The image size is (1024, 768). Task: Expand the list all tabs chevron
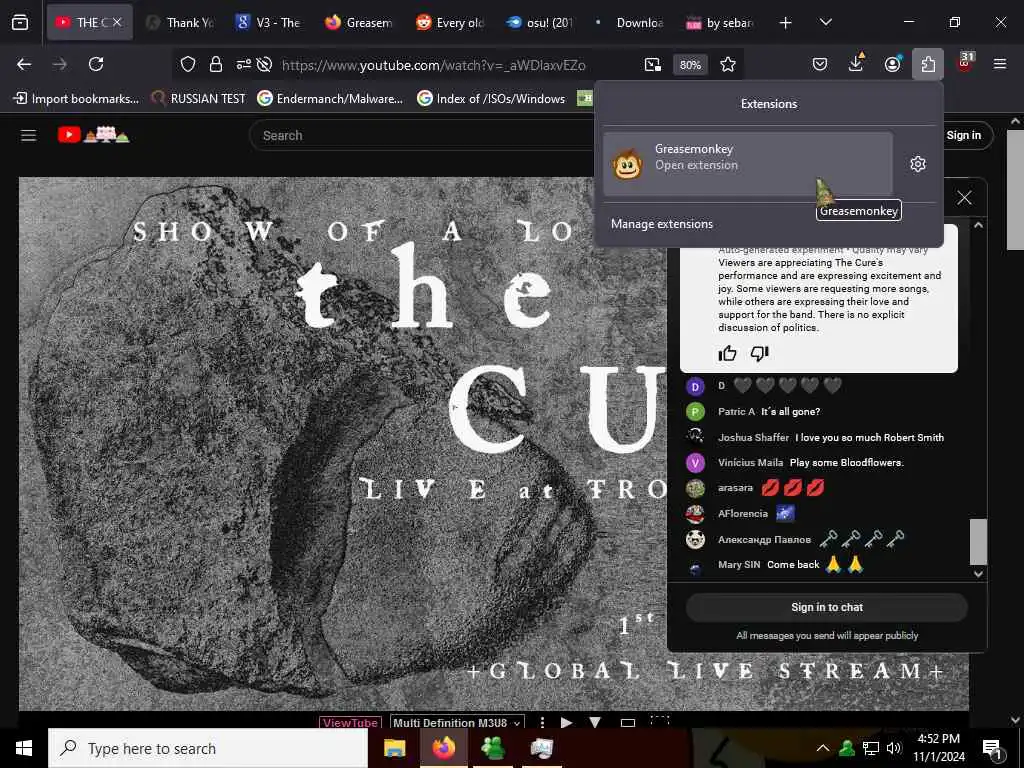point(825,22)
